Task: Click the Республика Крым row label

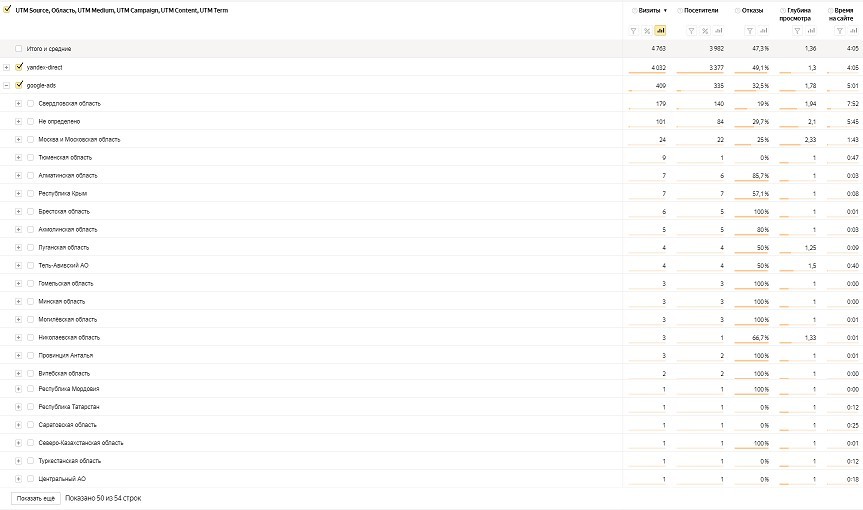Action: click(63, 193)
